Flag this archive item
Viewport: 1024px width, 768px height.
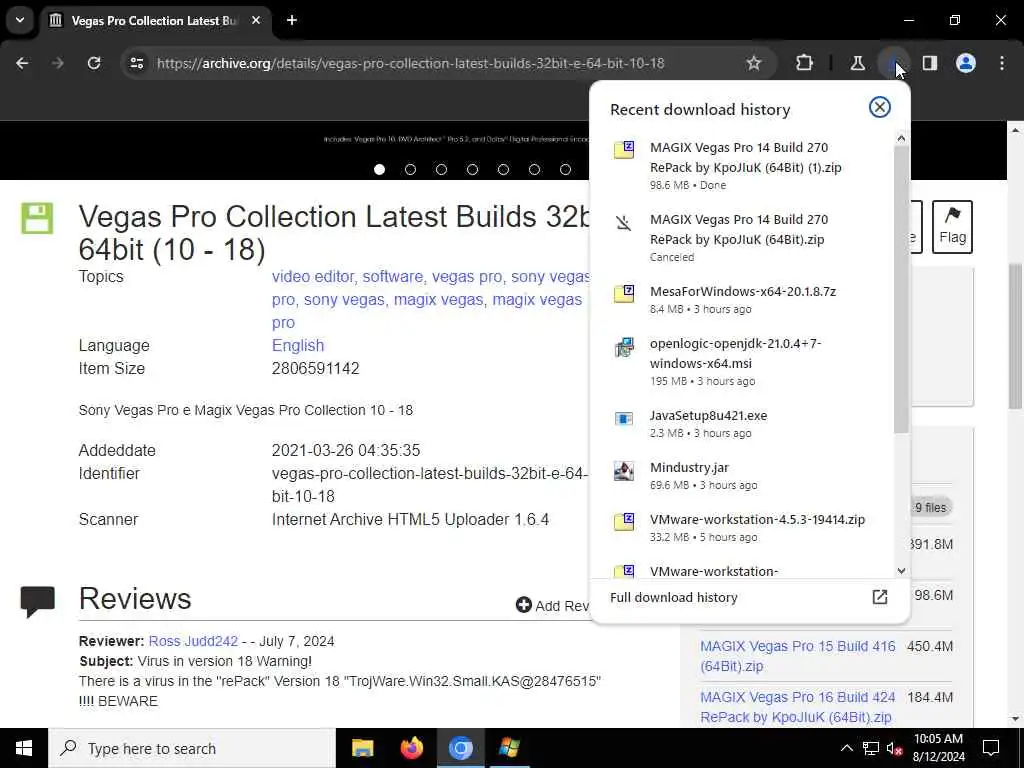(x=952, y=227)
